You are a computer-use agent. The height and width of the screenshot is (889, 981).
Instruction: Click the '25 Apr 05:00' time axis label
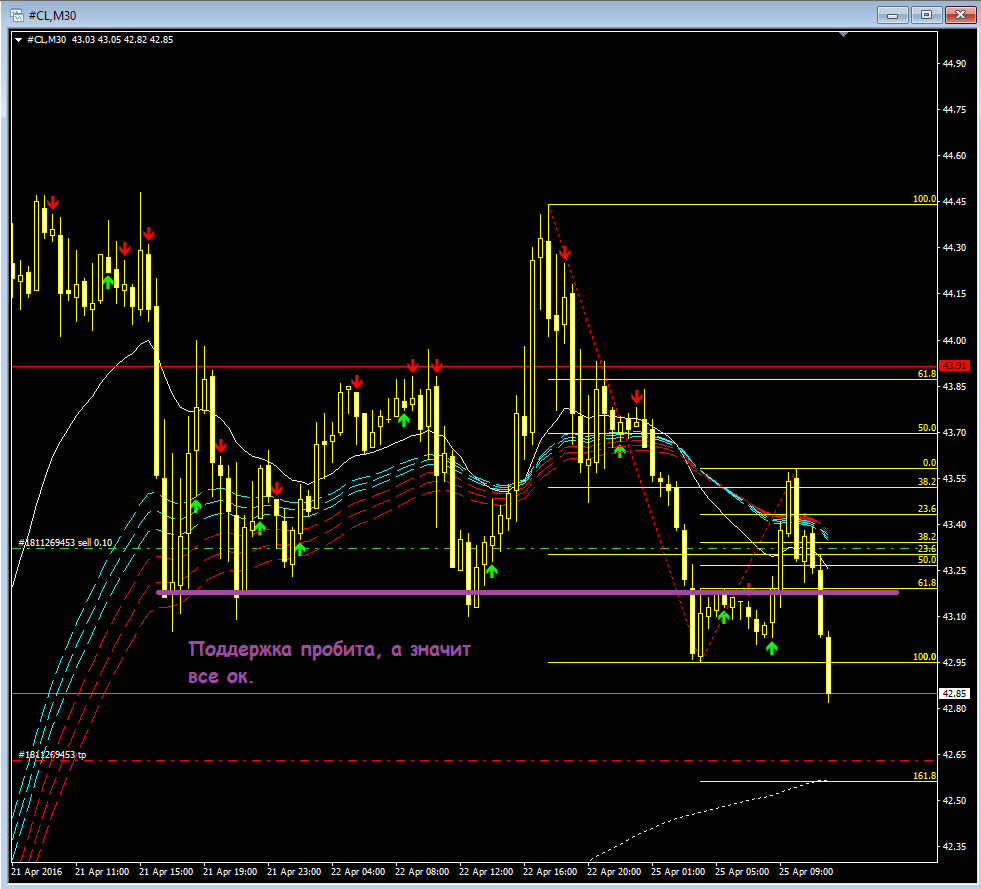742,871
